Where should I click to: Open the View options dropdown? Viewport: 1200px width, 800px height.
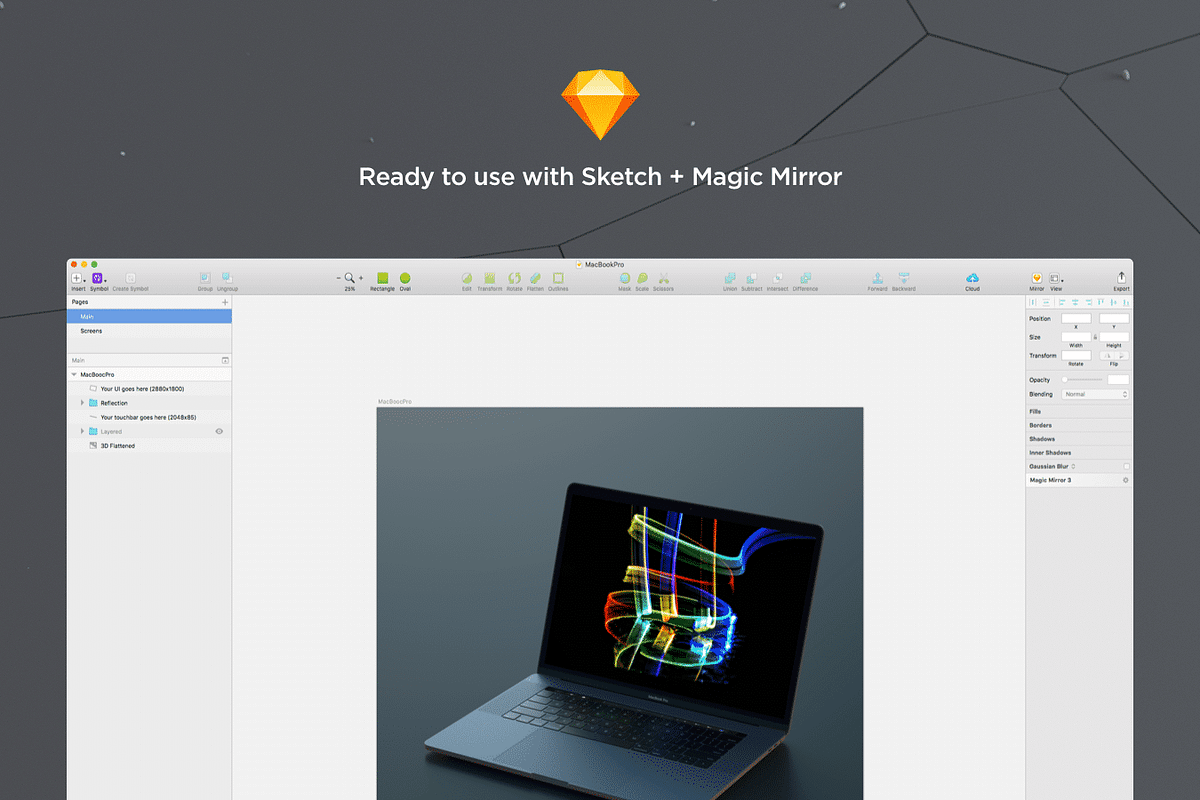(x=1056, y=279)
